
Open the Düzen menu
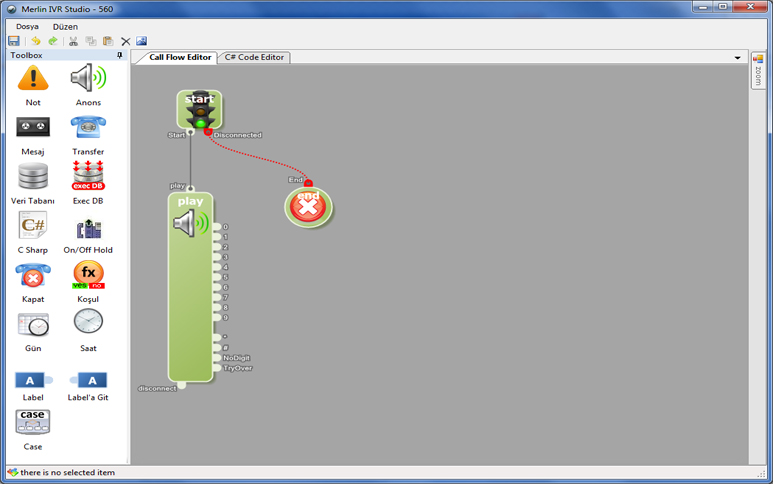66,27
